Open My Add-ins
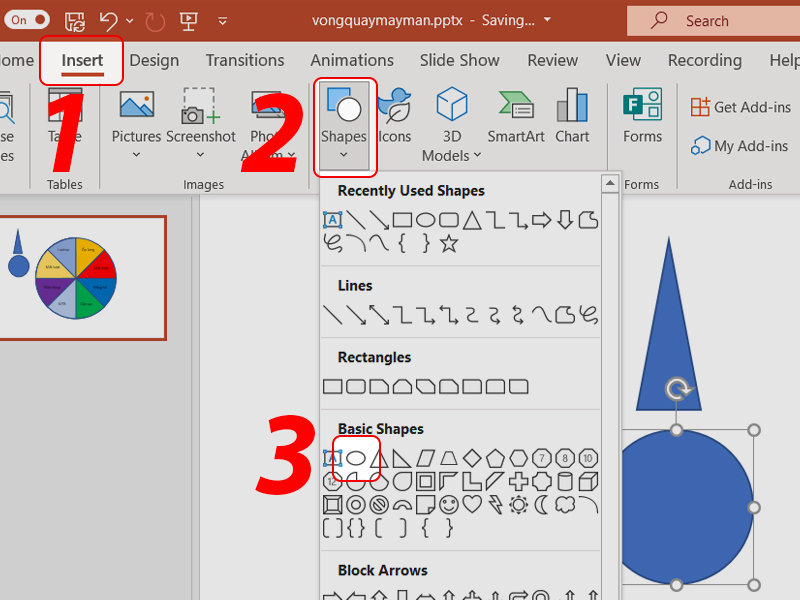 point(740,146)
